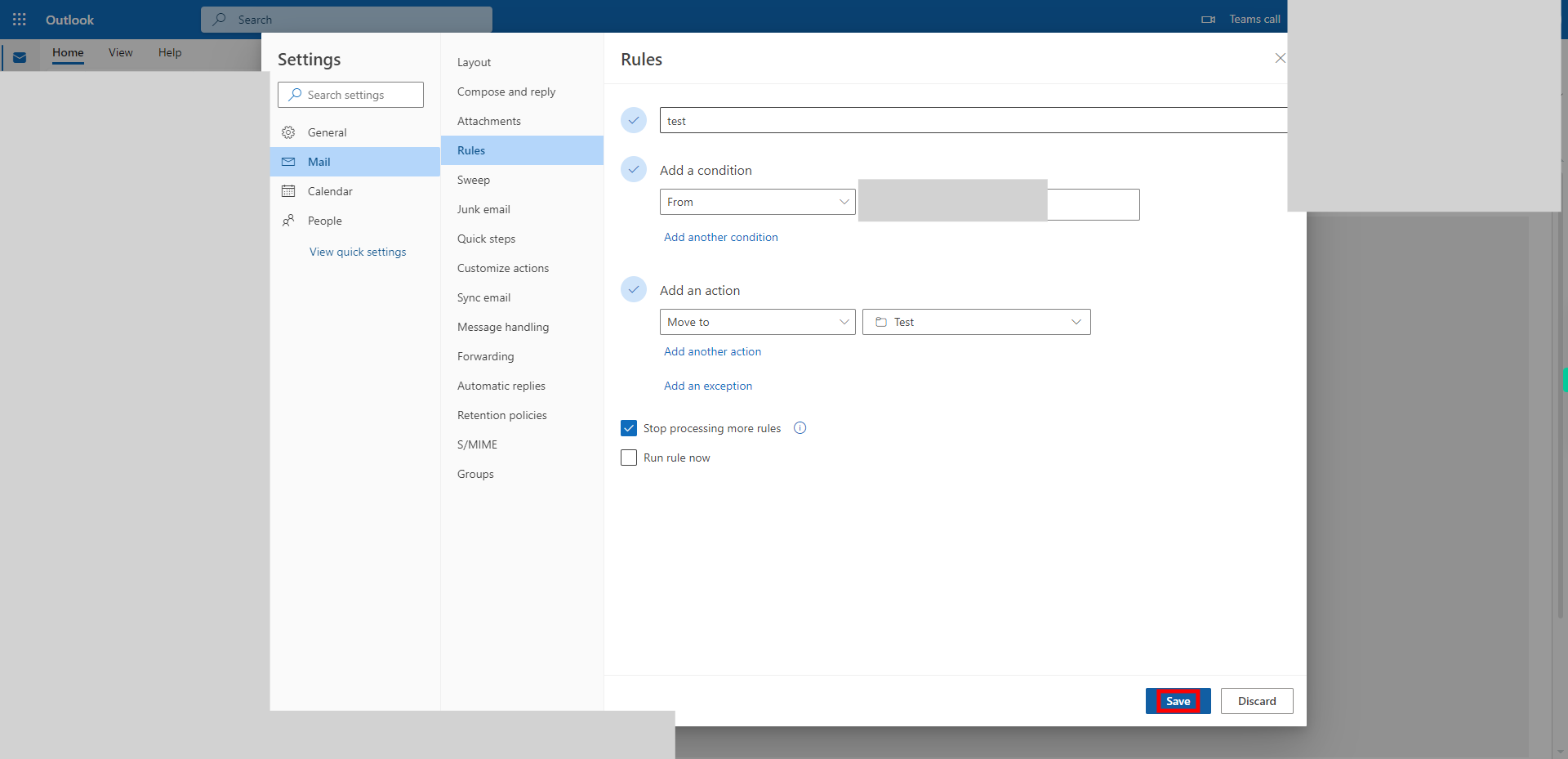Close the Rules settings dialog
This screenshot has width=1568, height=759.
pyautogui.click(x=1280, y=58)
